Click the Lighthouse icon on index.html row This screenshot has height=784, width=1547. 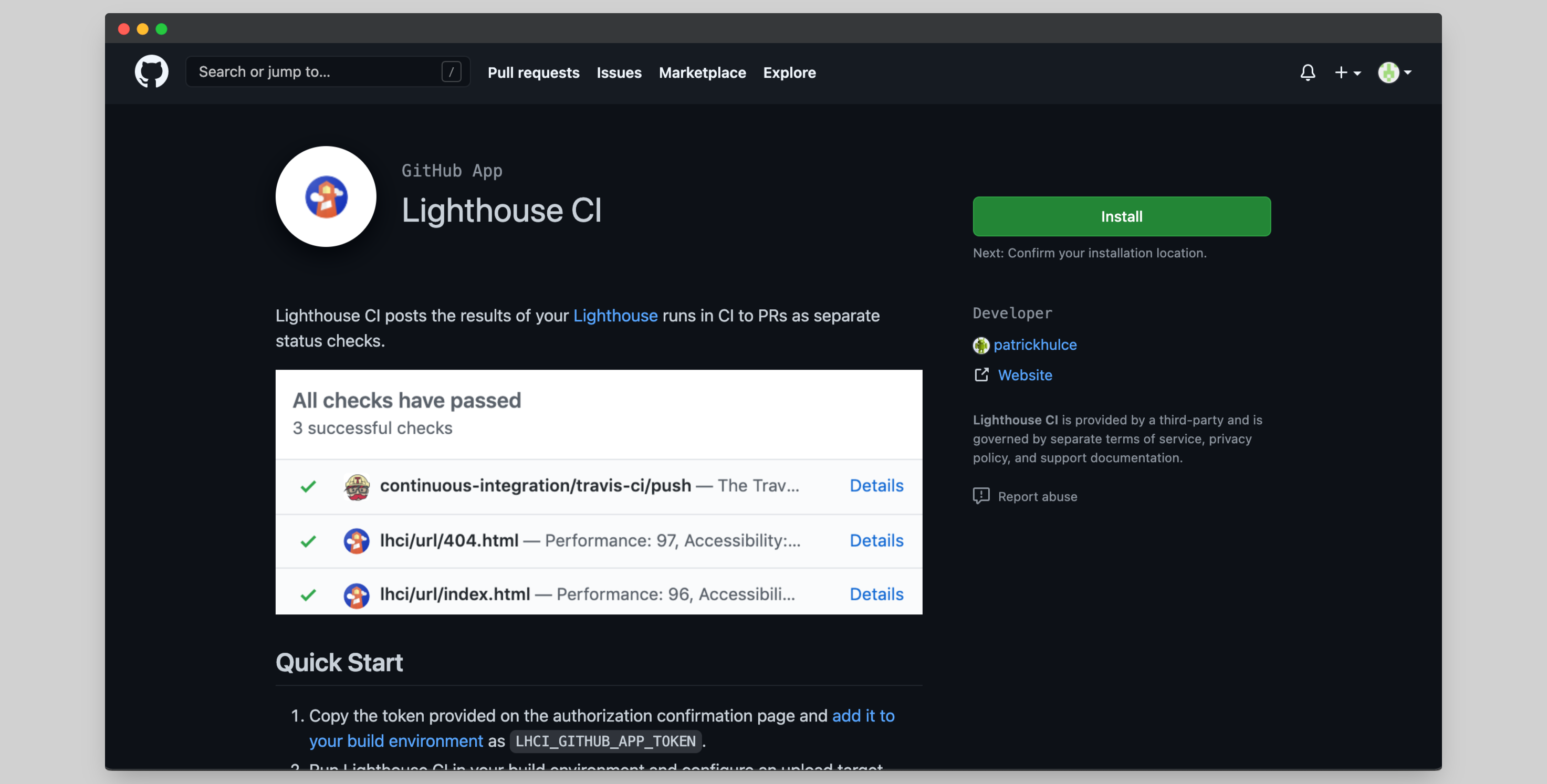click(356, 595)
